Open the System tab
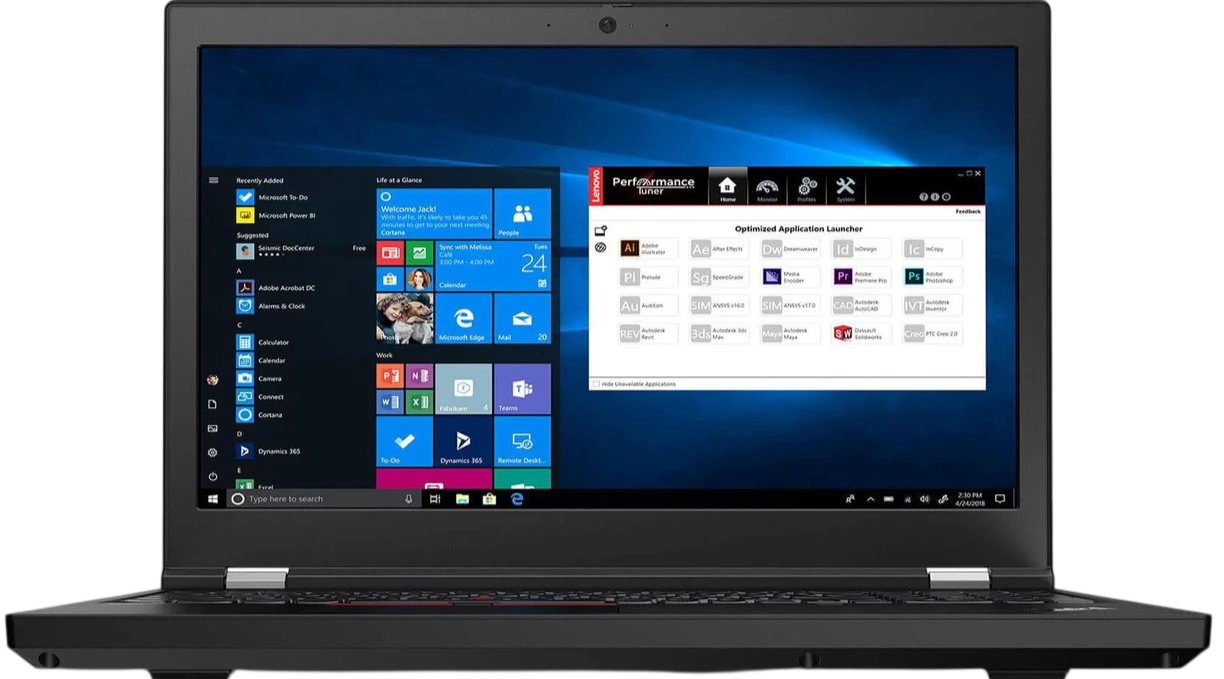 [x=845, y=187]
